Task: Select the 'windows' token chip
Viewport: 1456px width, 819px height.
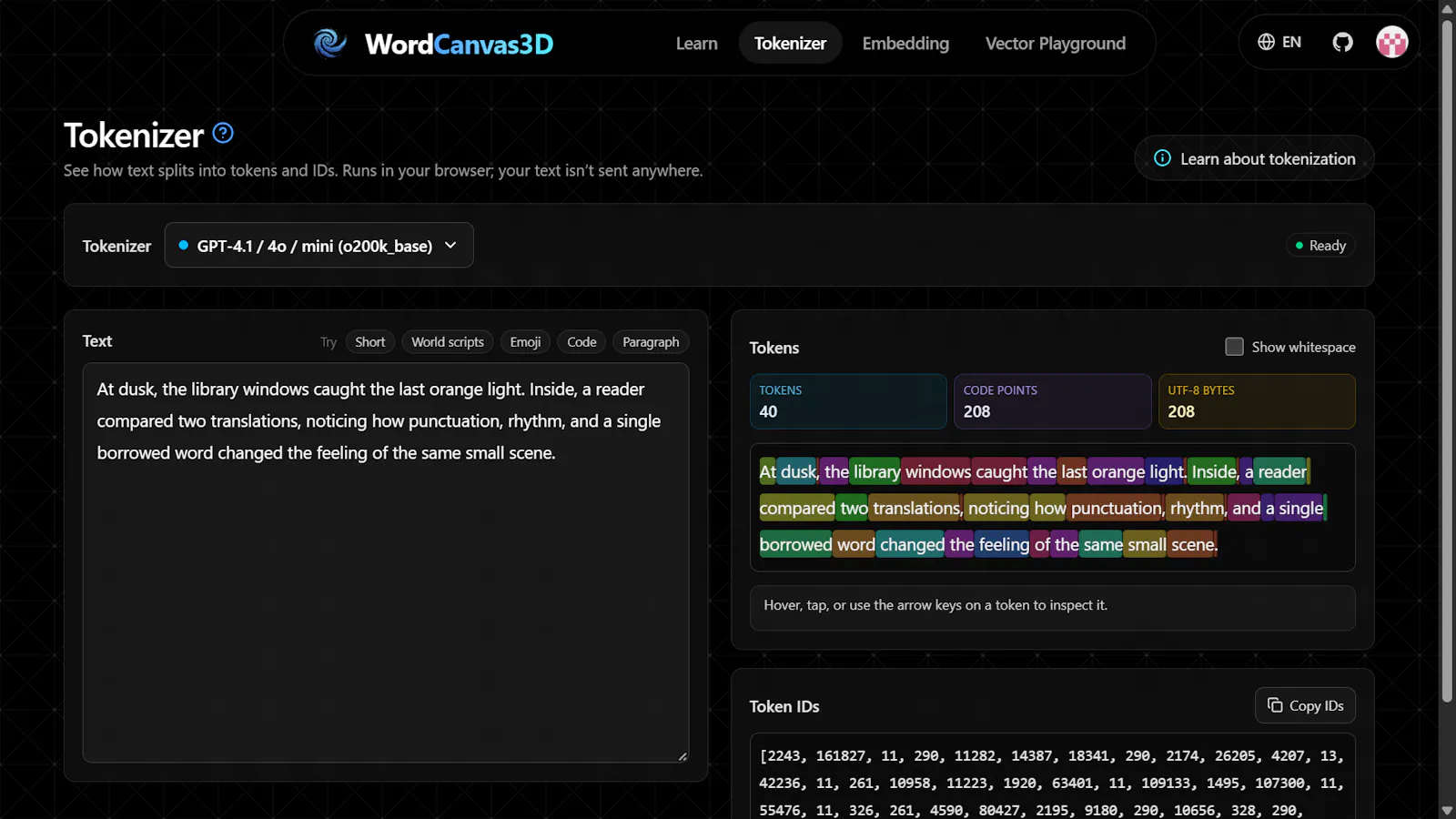Action: click(x=936, y=471)
